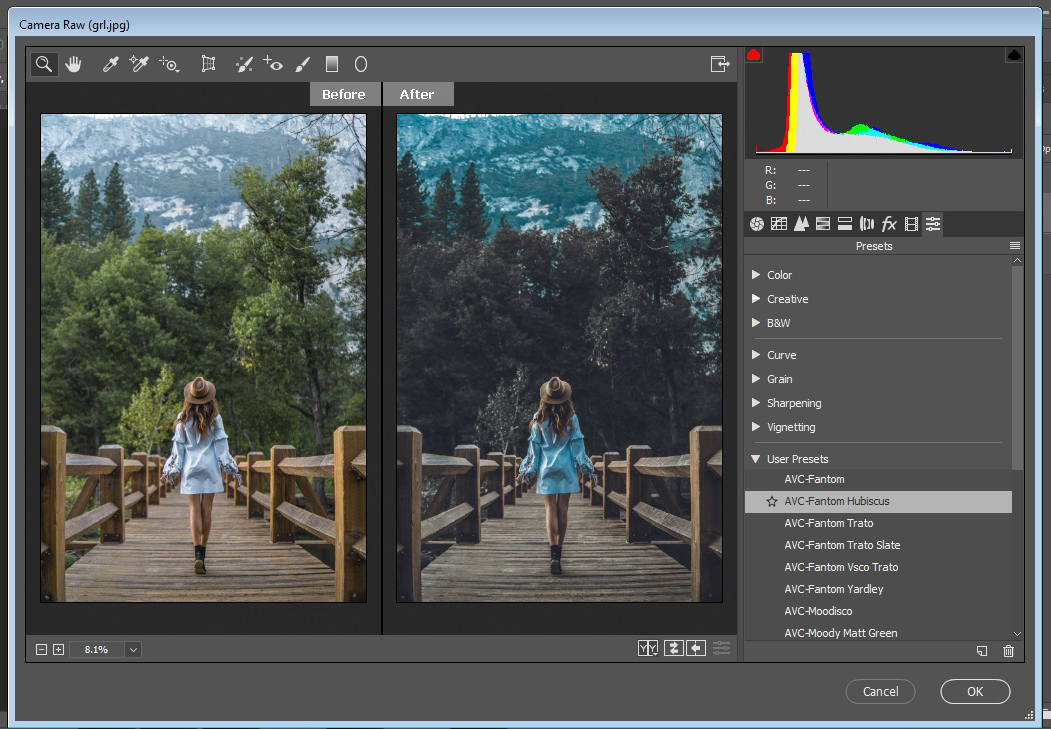1051x729 pixels.
Task: Select the Red Eye Removal tool
Action: coord(273,64)
